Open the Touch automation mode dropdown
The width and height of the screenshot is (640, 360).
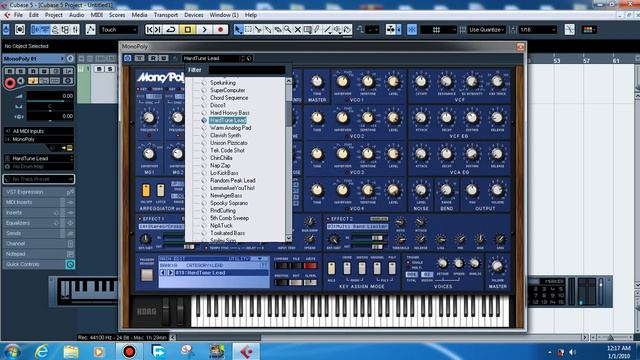click(118, 29)
